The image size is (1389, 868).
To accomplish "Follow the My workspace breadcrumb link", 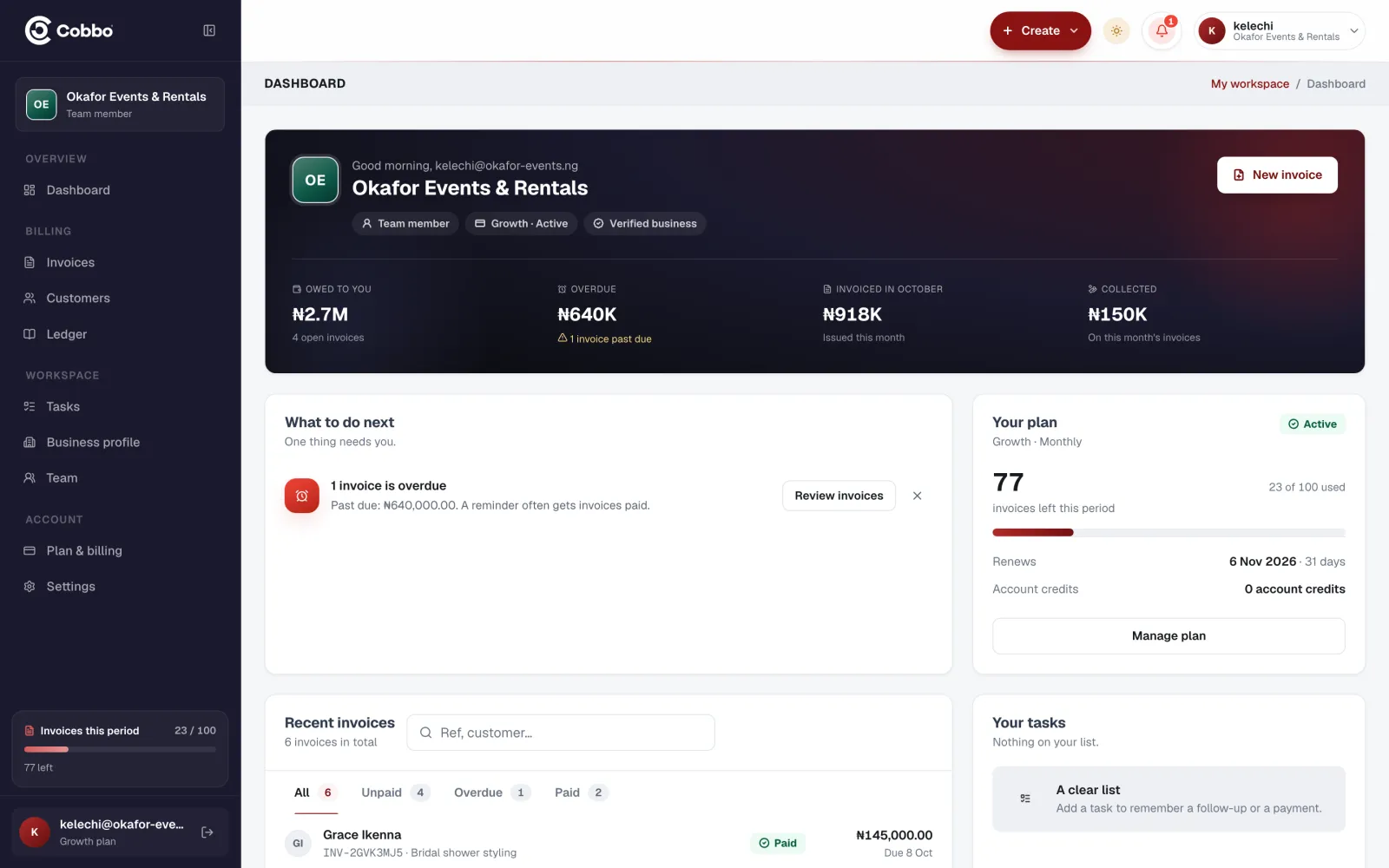I will coord(1249,84).
